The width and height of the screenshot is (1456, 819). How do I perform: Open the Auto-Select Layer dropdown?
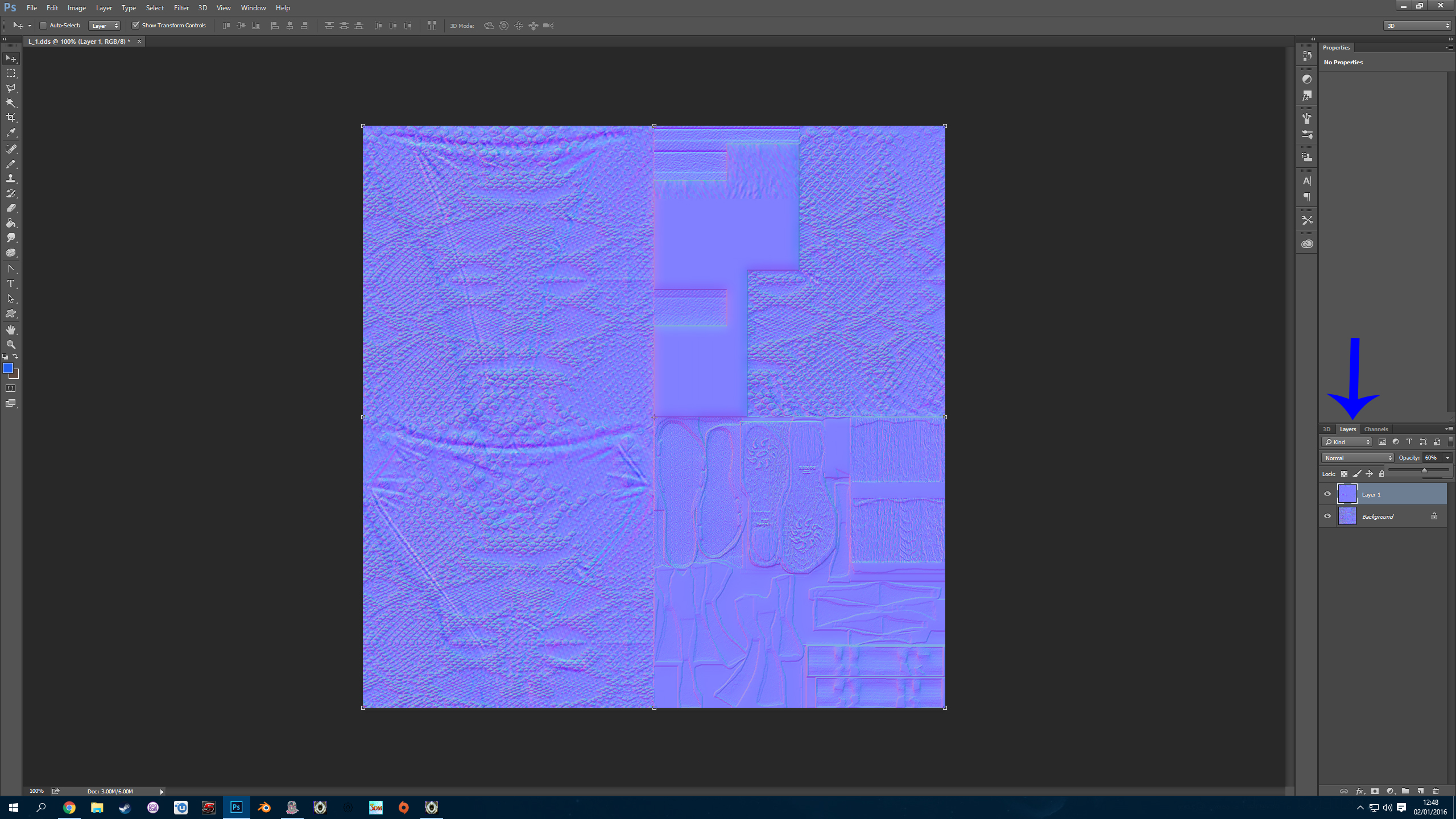click(105, 26)
